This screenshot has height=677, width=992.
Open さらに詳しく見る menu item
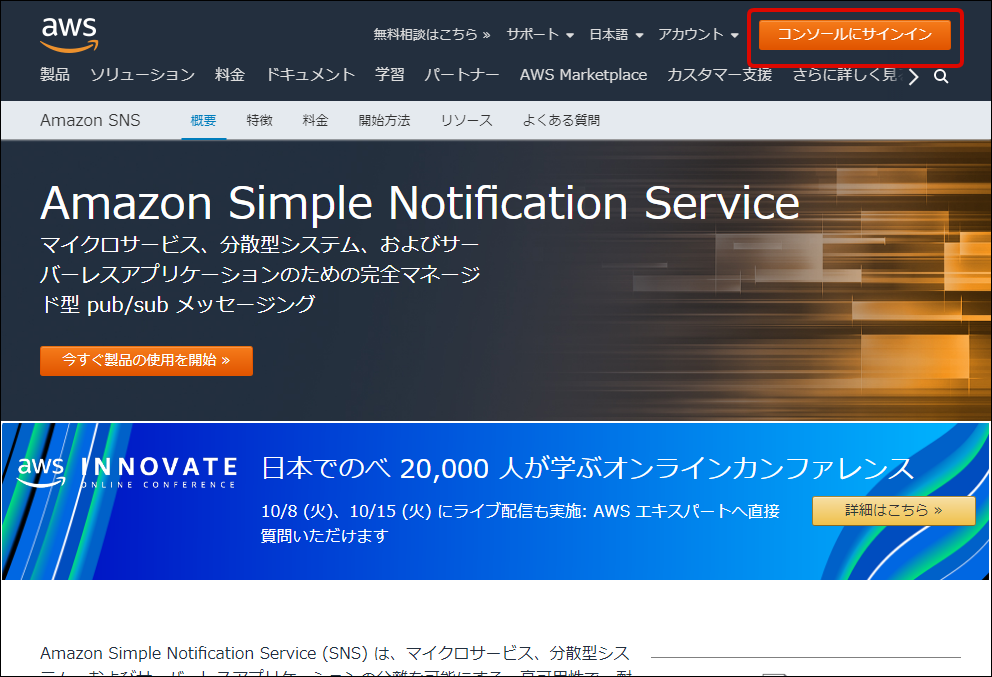click(x=848, y=75)
